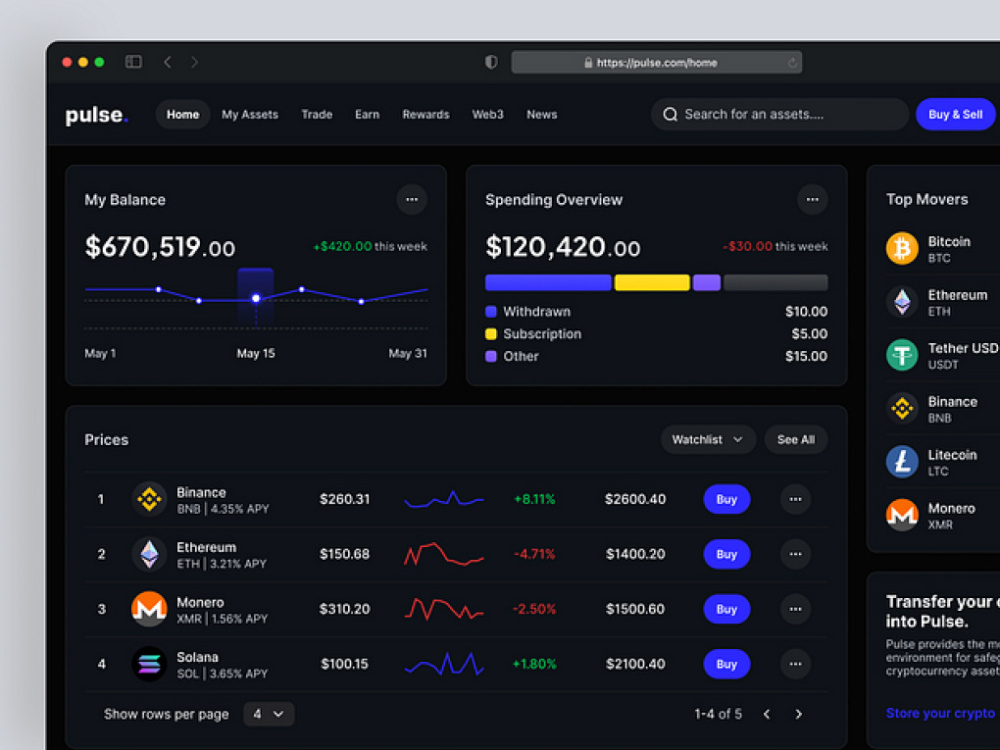Open more options for Monero price row
The width and height of the screenshot is (1000, 750).
point(795,609)
